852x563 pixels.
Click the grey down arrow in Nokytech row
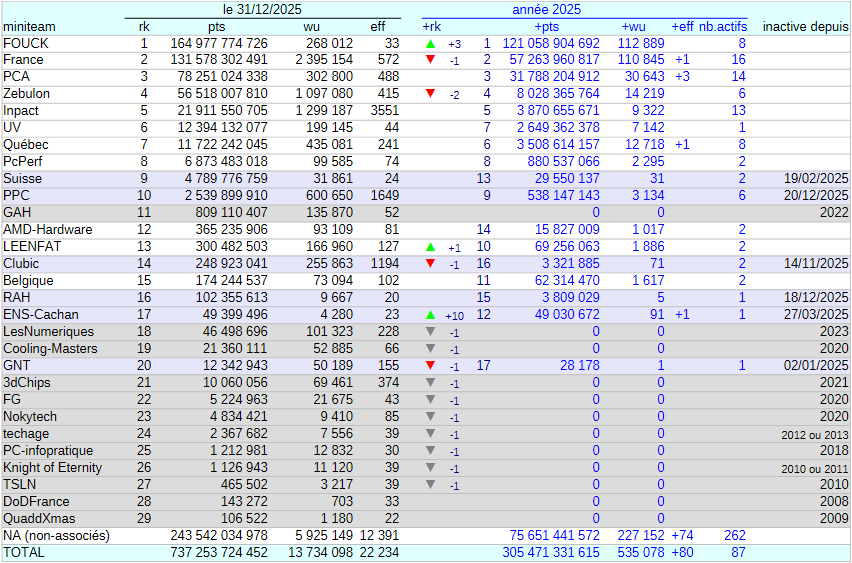(x=430, y=416)
